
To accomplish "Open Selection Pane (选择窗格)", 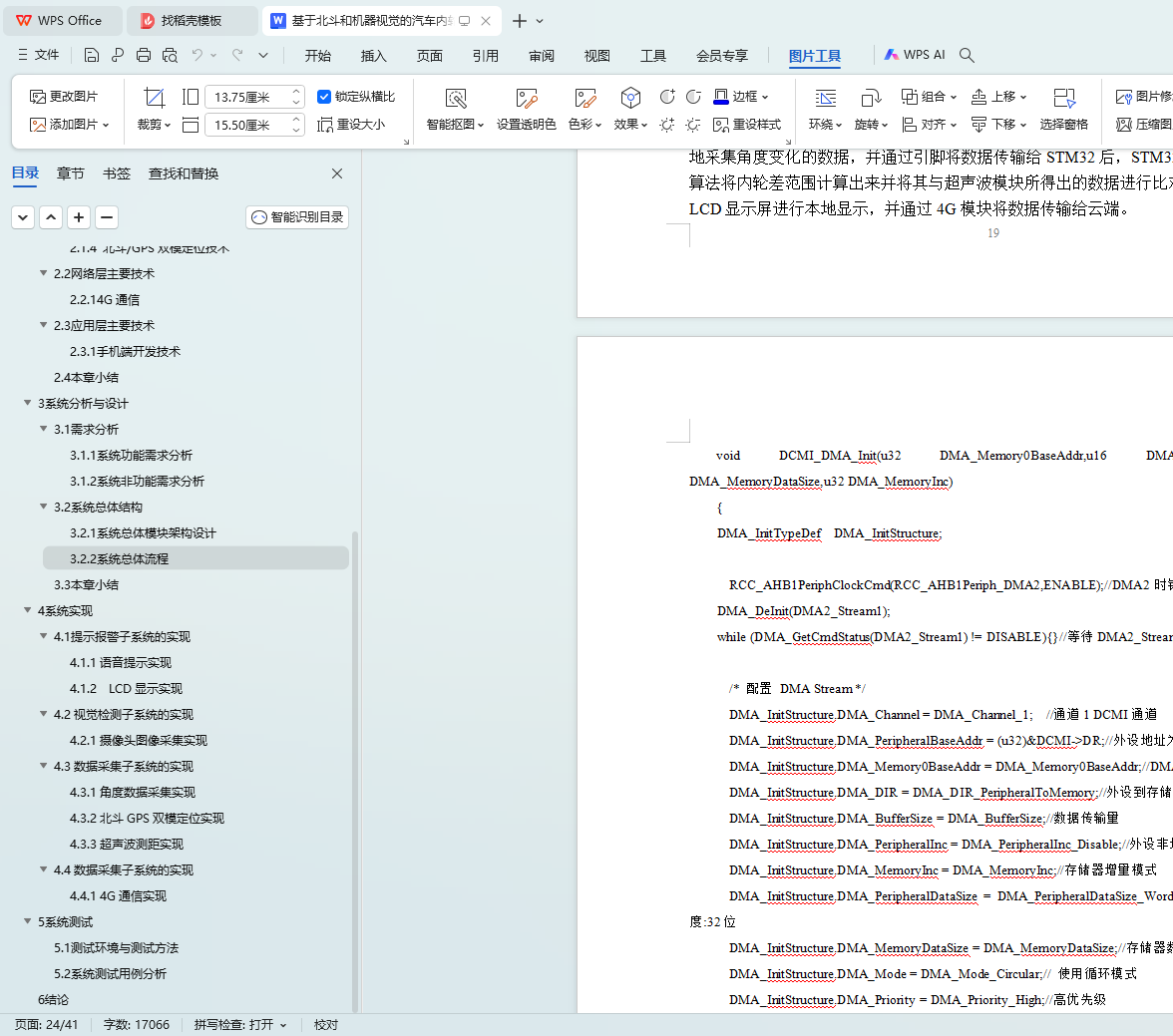I will point(1063,110).
